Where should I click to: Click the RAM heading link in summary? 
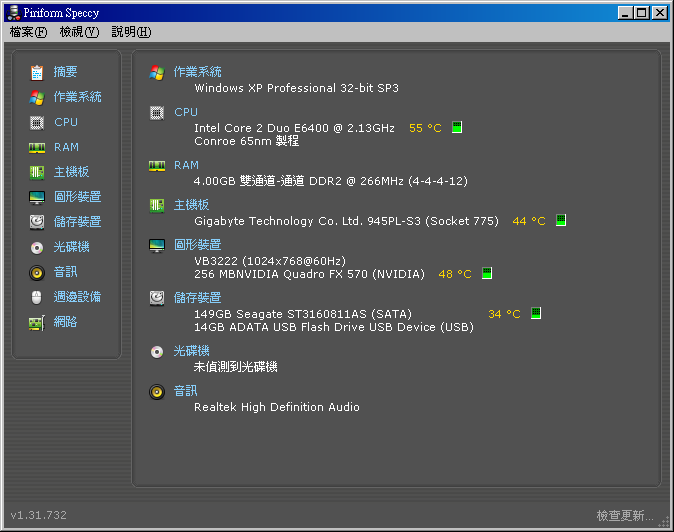tap(187, 165)
